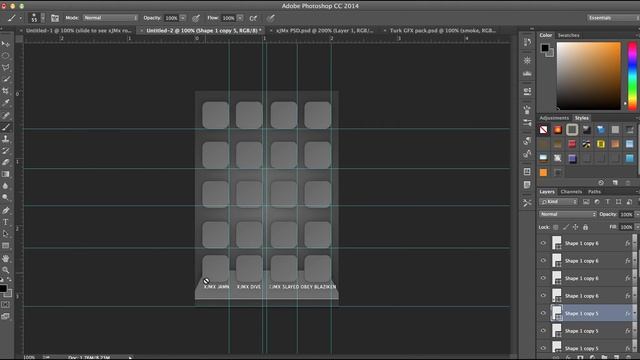This screenshot has width=640, height=360.
Task: Pick a color in the orange color field
Action: [x=589, y=76]
